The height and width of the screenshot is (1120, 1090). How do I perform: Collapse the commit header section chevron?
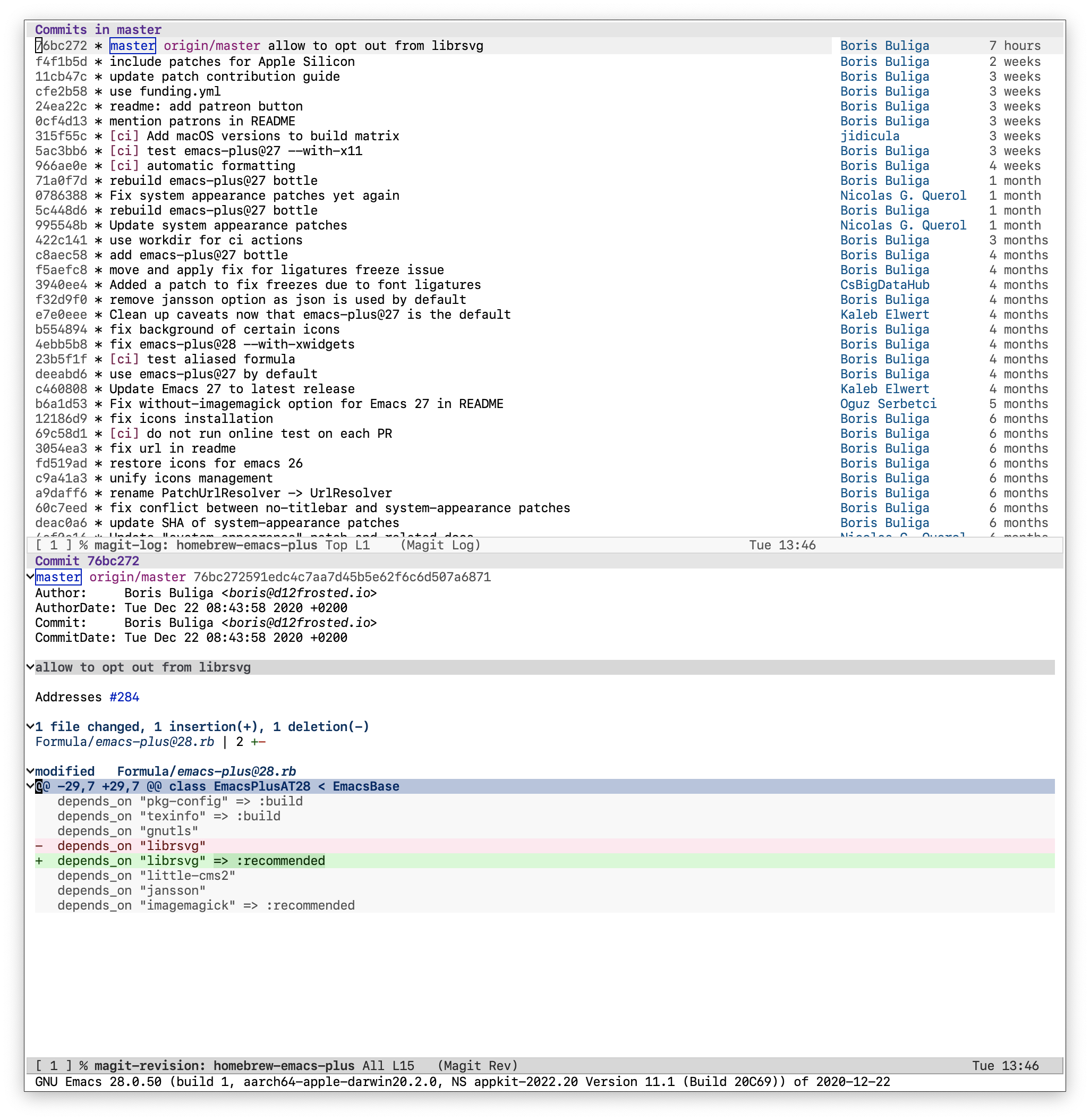[x=30, y=576]
